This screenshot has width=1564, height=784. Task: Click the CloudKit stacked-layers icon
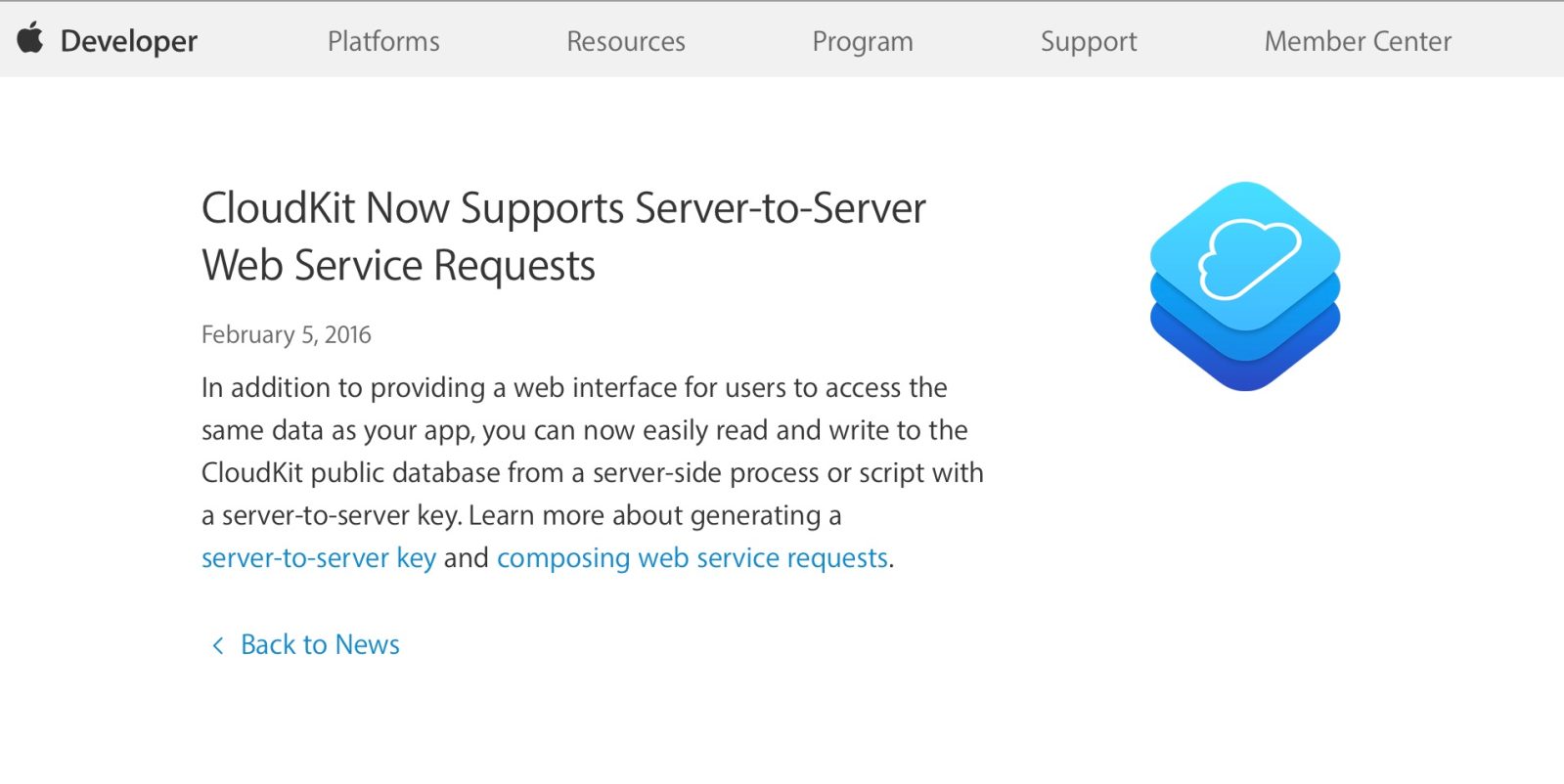pyautogui.click(x=1244, y=285)
